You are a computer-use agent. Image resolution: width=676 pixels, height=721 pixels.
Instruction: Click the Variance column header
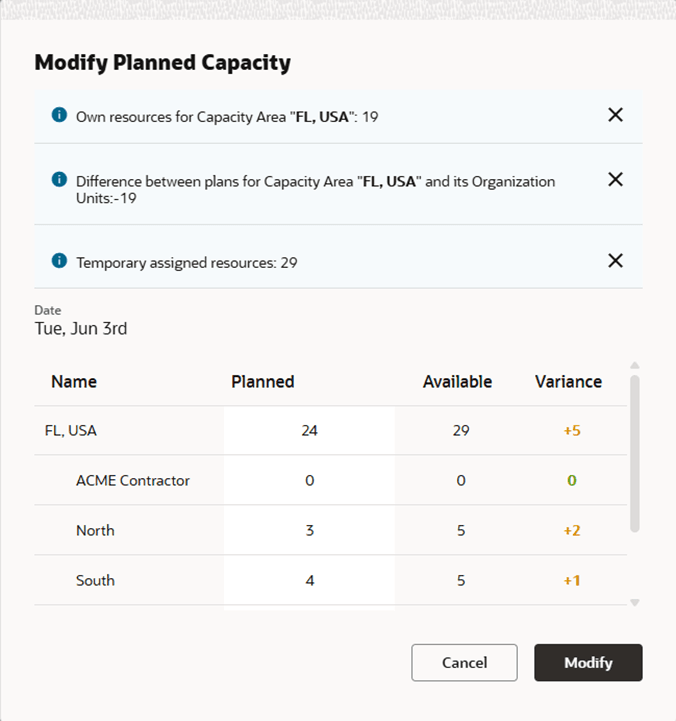[568, 382]
